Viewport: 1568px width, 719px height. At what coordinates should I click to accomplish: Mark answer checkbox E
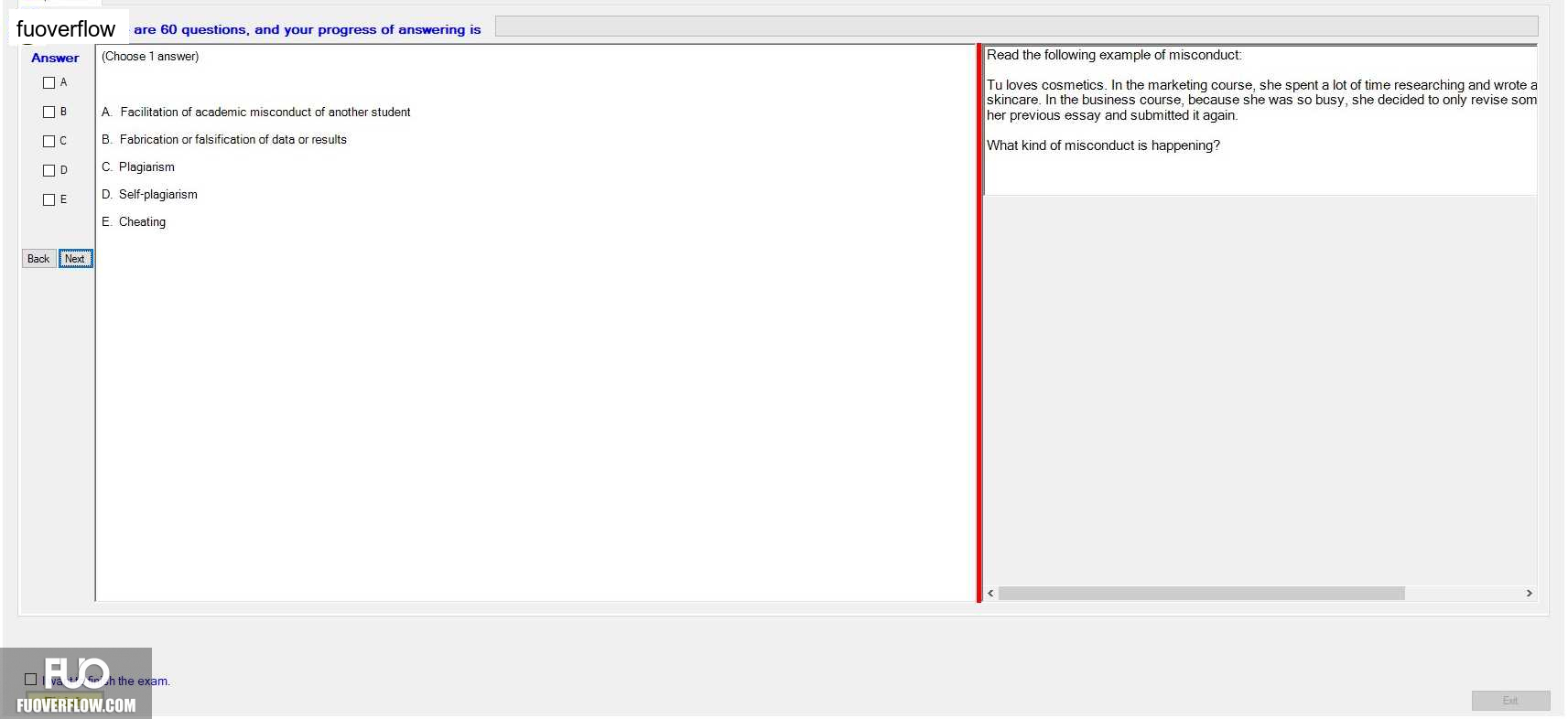click(x=49, y=200)
